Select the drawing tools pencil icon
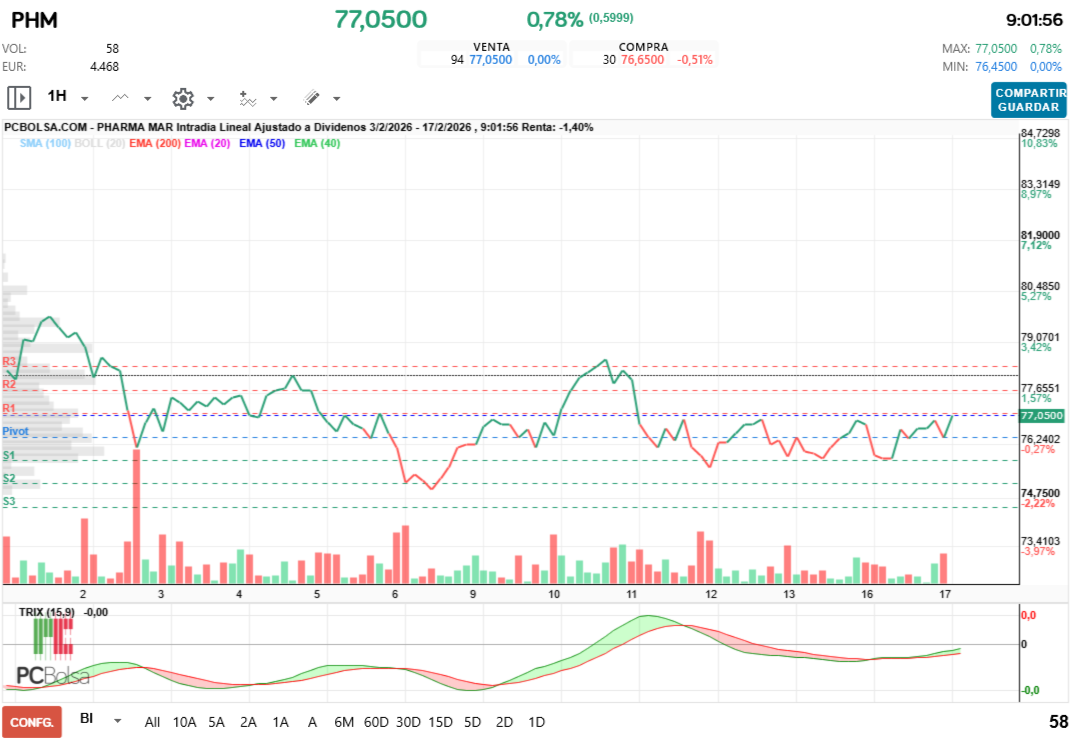 click(313, 97)
